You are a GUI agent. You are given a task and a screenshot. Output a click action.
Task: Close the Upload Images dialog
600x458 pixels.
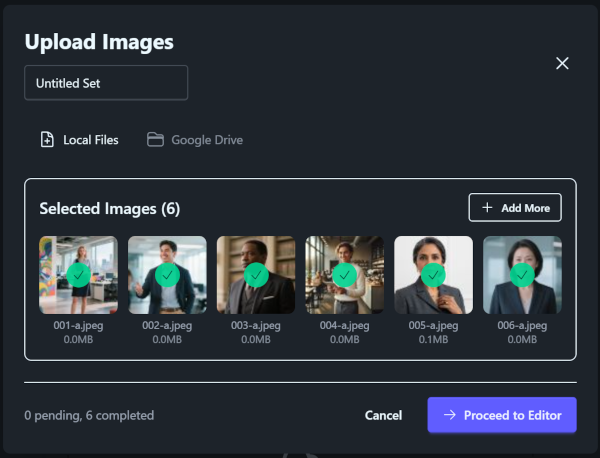coord(562,63)
